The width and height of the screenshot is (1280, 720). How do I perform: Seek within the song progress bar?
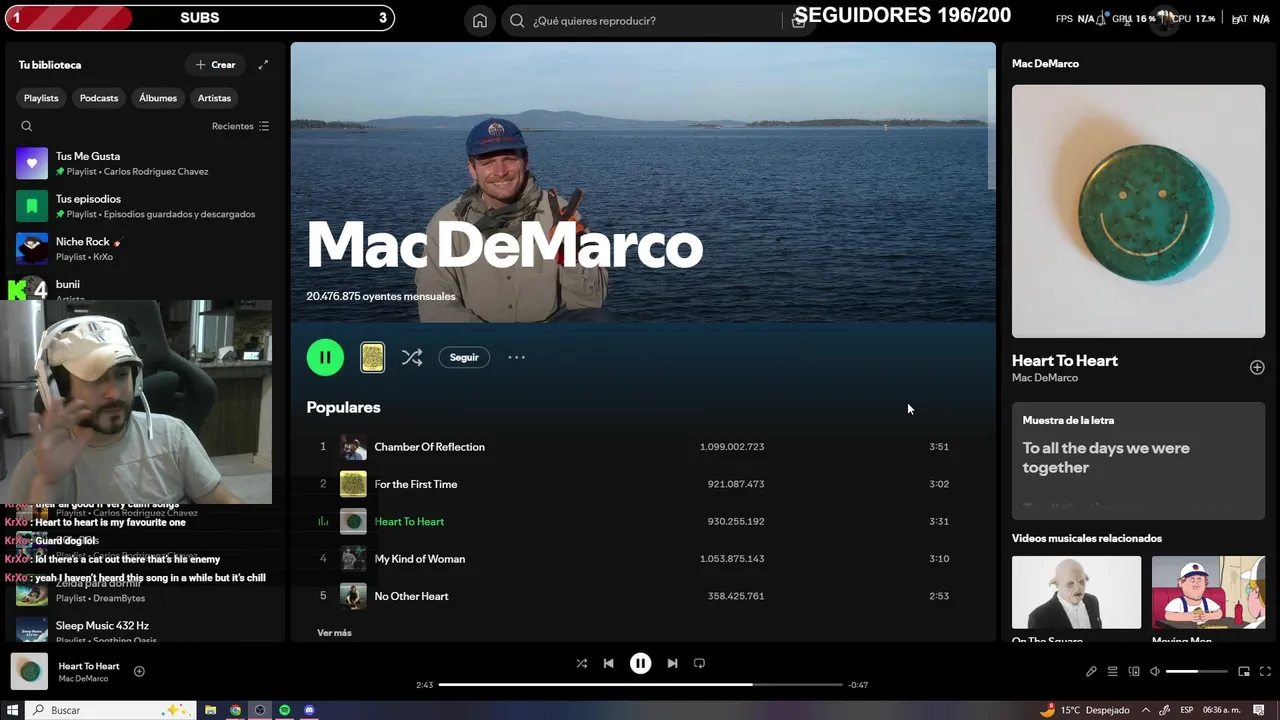click(640, 685)
